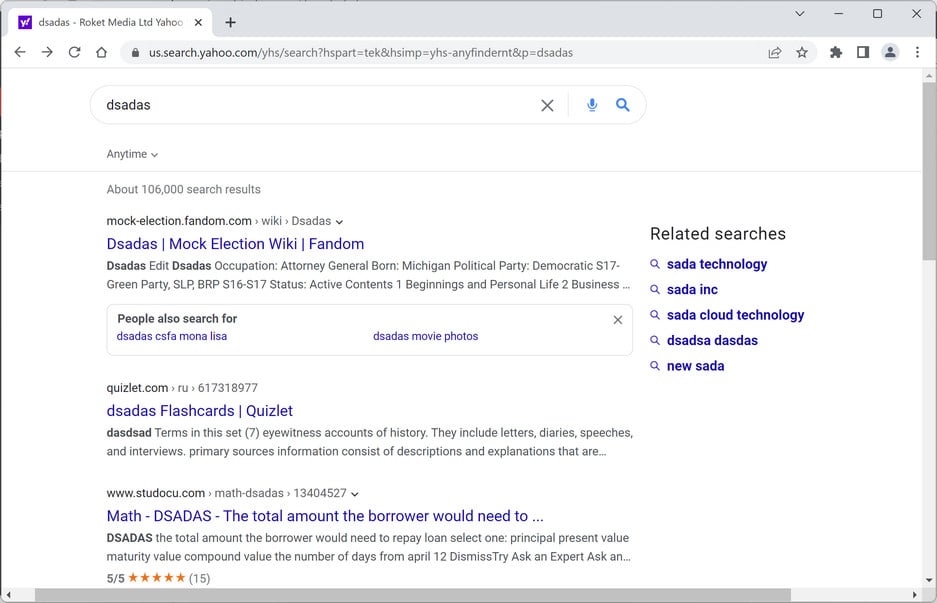
Task: Open the Anytime time filter dropdown
Action: click(132, 154)
